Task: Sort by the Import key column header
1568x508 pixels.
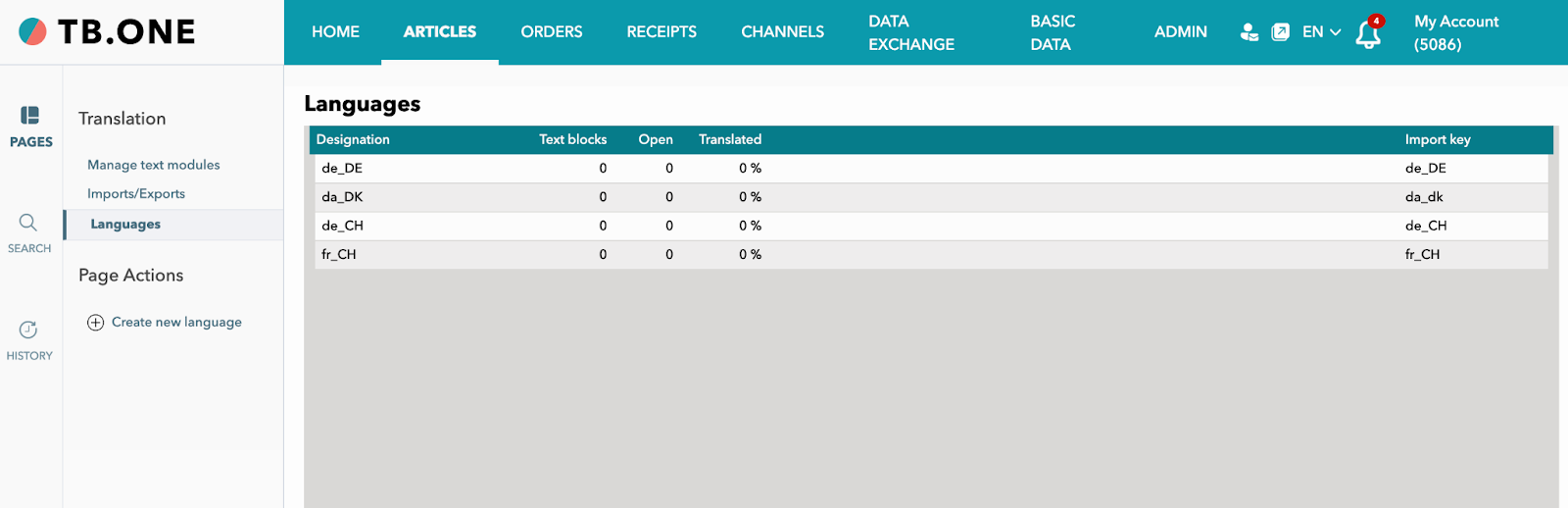Action: click(1437, 139)
